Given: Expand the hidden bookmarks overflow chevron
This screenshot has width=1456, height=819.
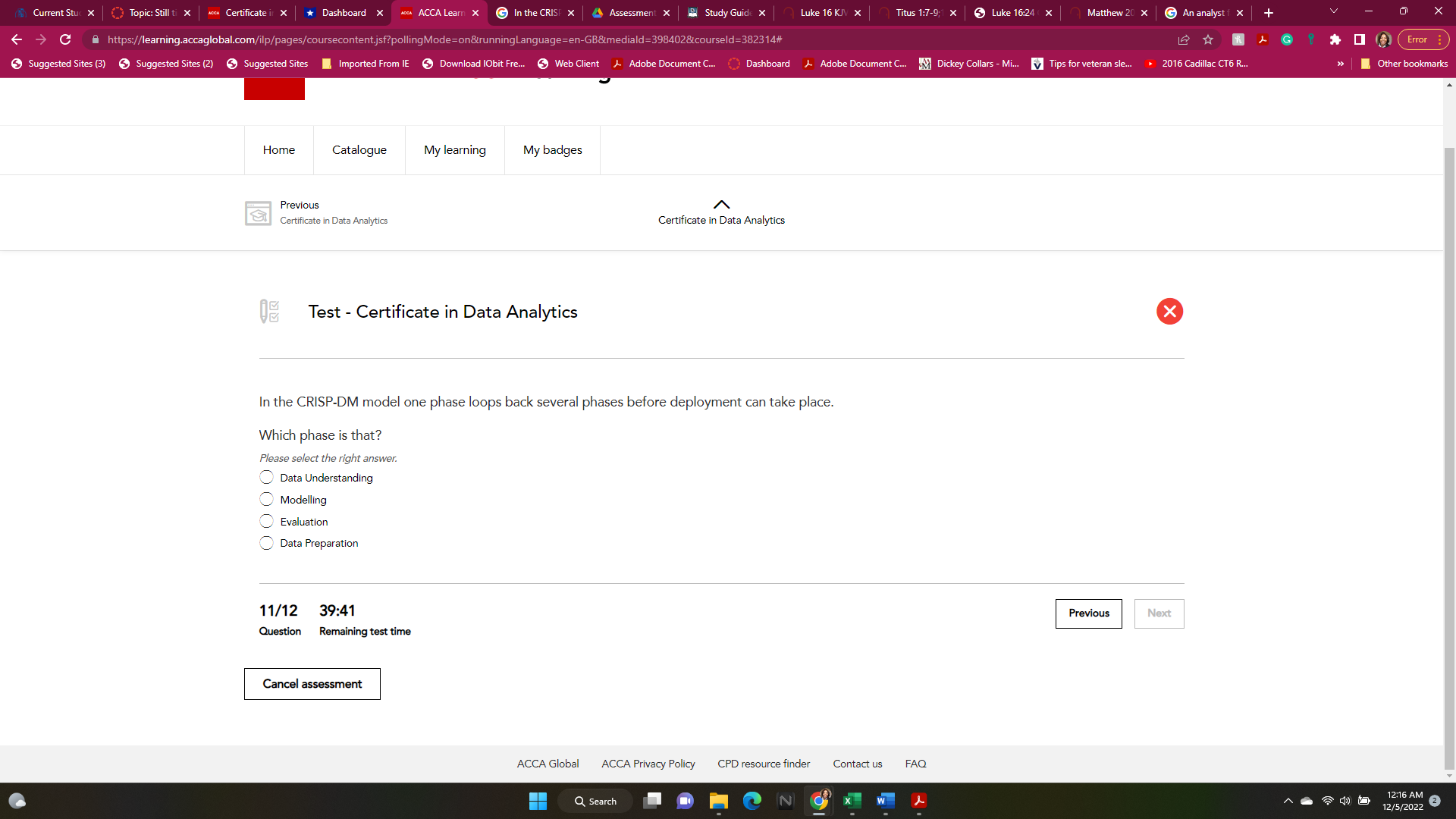Looking at the screenshot, I should (1340, 64).
